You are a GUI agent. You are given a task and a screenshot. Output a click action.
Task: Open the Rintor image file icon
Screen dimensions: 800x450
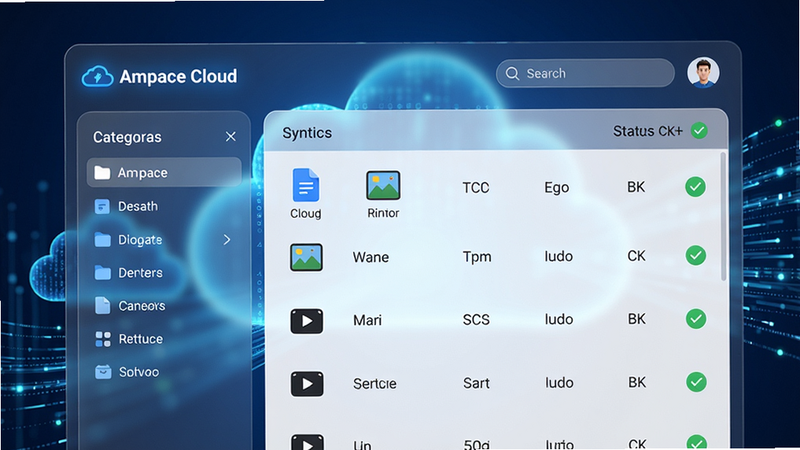[383, 185]
